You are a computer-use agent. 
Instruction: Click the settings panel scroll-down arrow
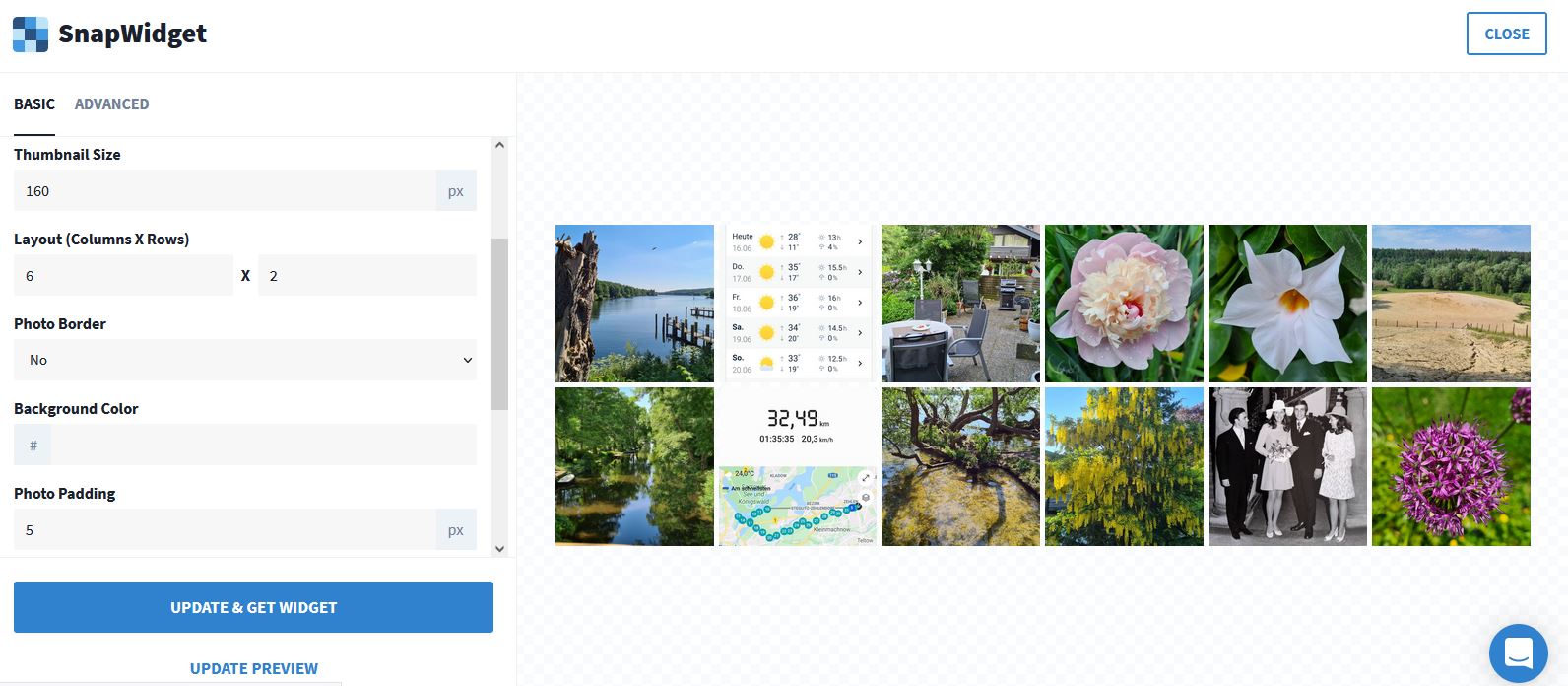[499, 549]
